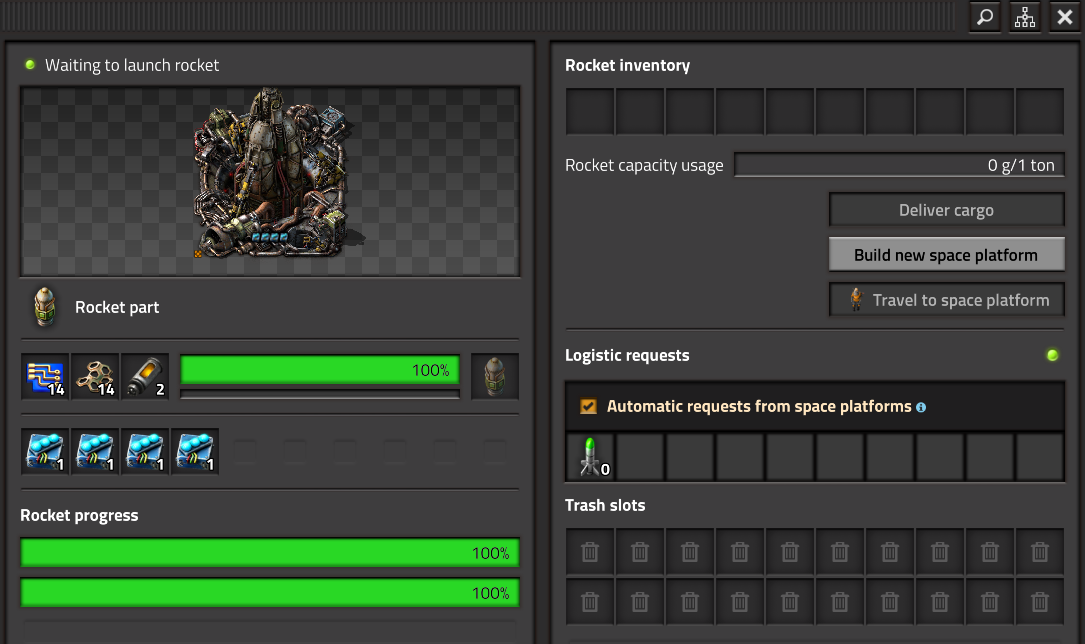
Task: Click the Deliver cargo button
Action: point(947,210)
